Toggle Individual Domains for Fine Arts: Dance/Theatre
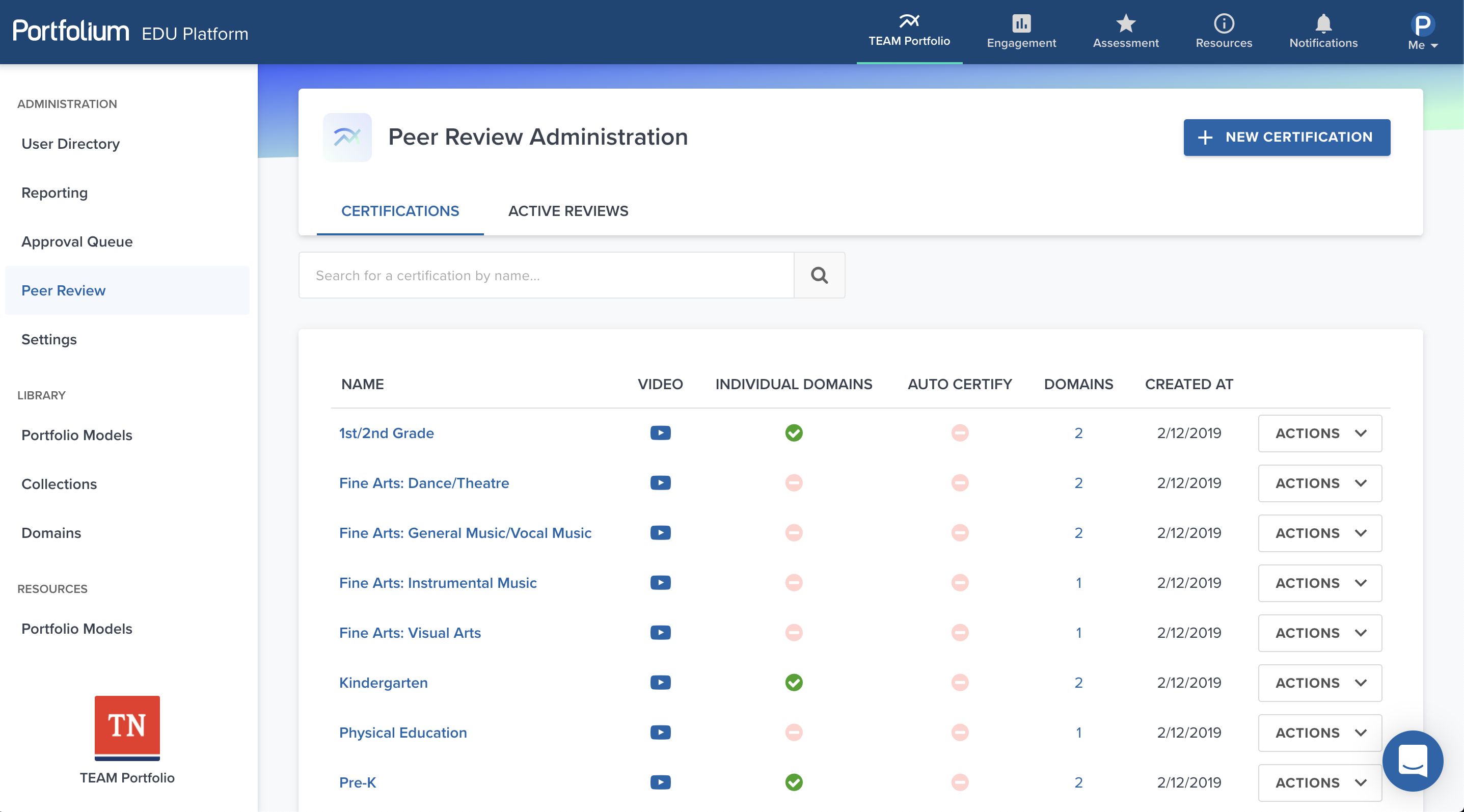Screen dimensions: 1464x812 pyautogui.click(x=793, y=483)
